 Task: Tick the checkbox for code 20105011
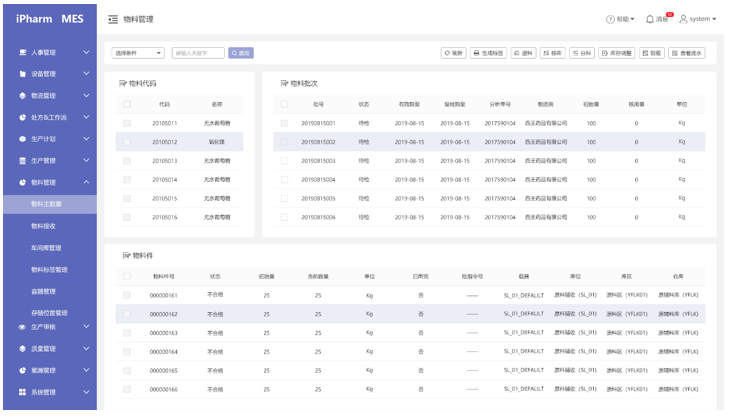[127, 123]
